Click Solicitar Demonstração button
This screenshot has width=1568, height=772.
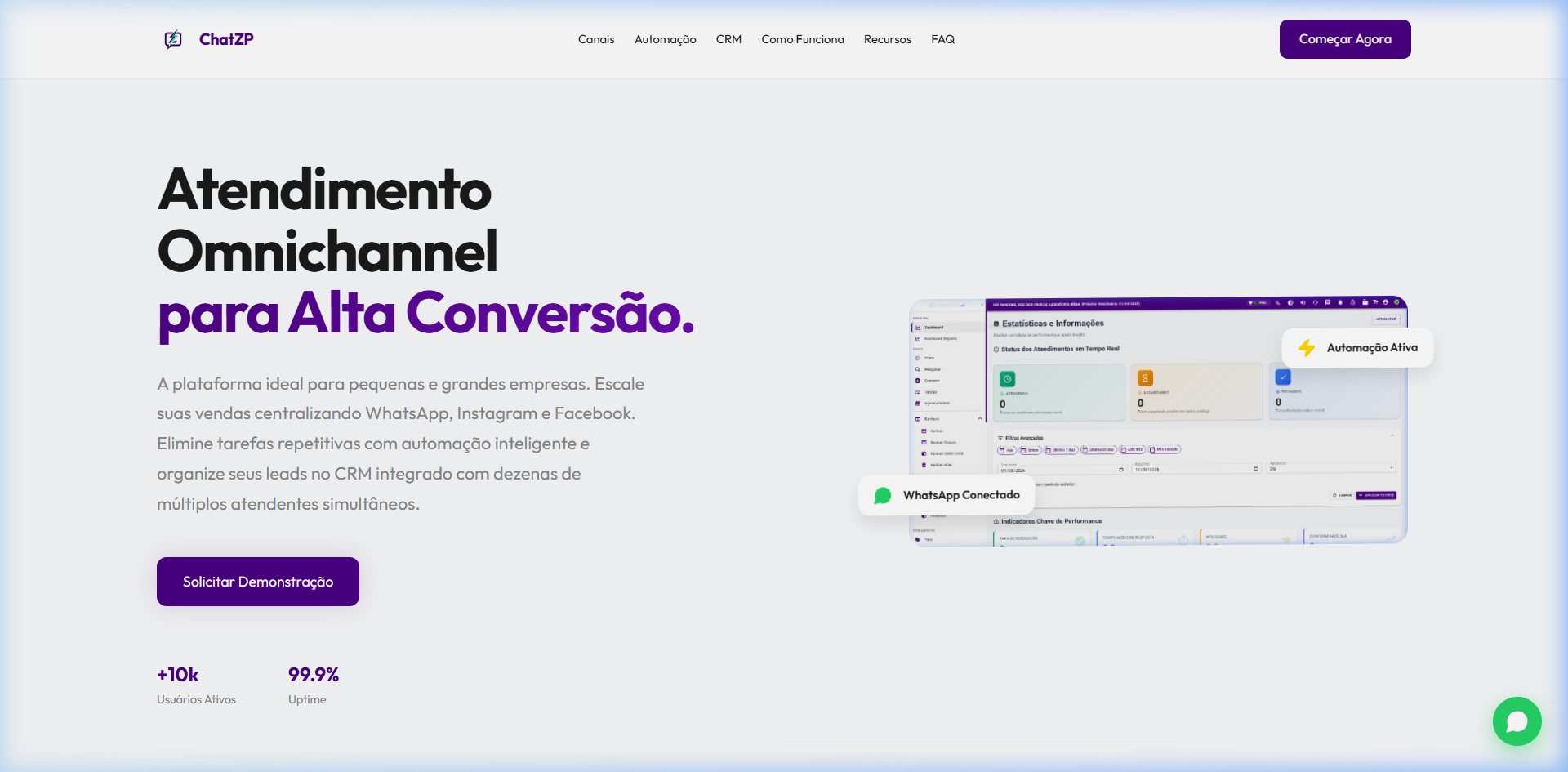tap(258, 582)
